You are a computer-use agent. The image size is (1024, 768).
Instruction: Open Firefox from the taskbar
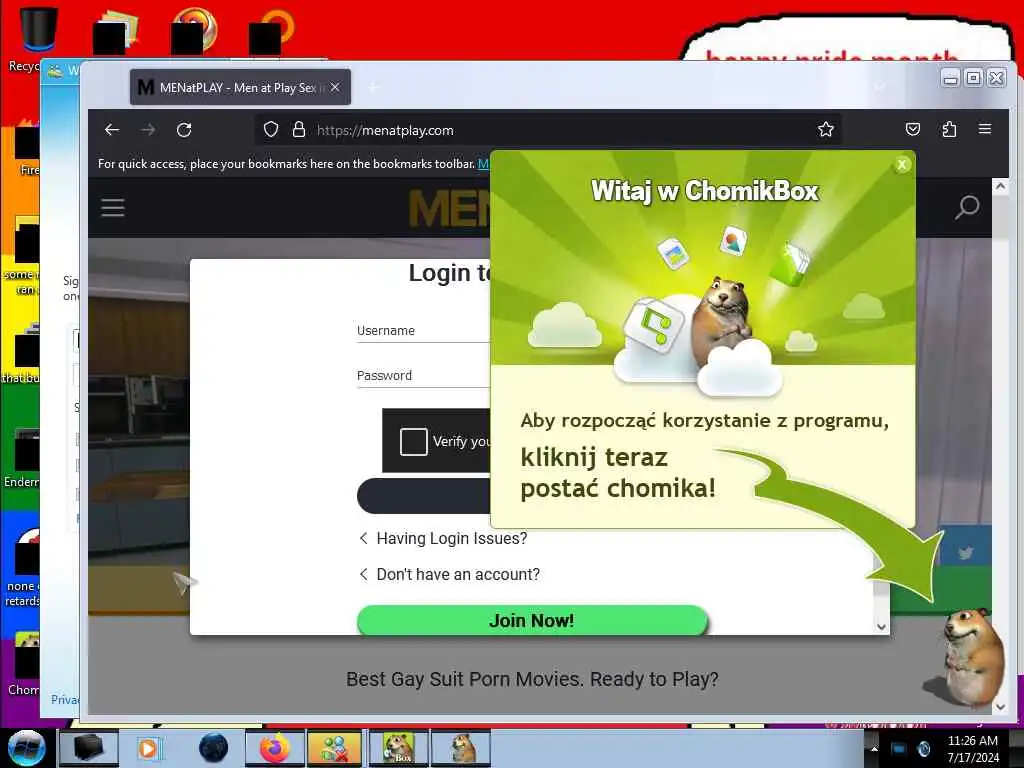click(x=275, y=748)
